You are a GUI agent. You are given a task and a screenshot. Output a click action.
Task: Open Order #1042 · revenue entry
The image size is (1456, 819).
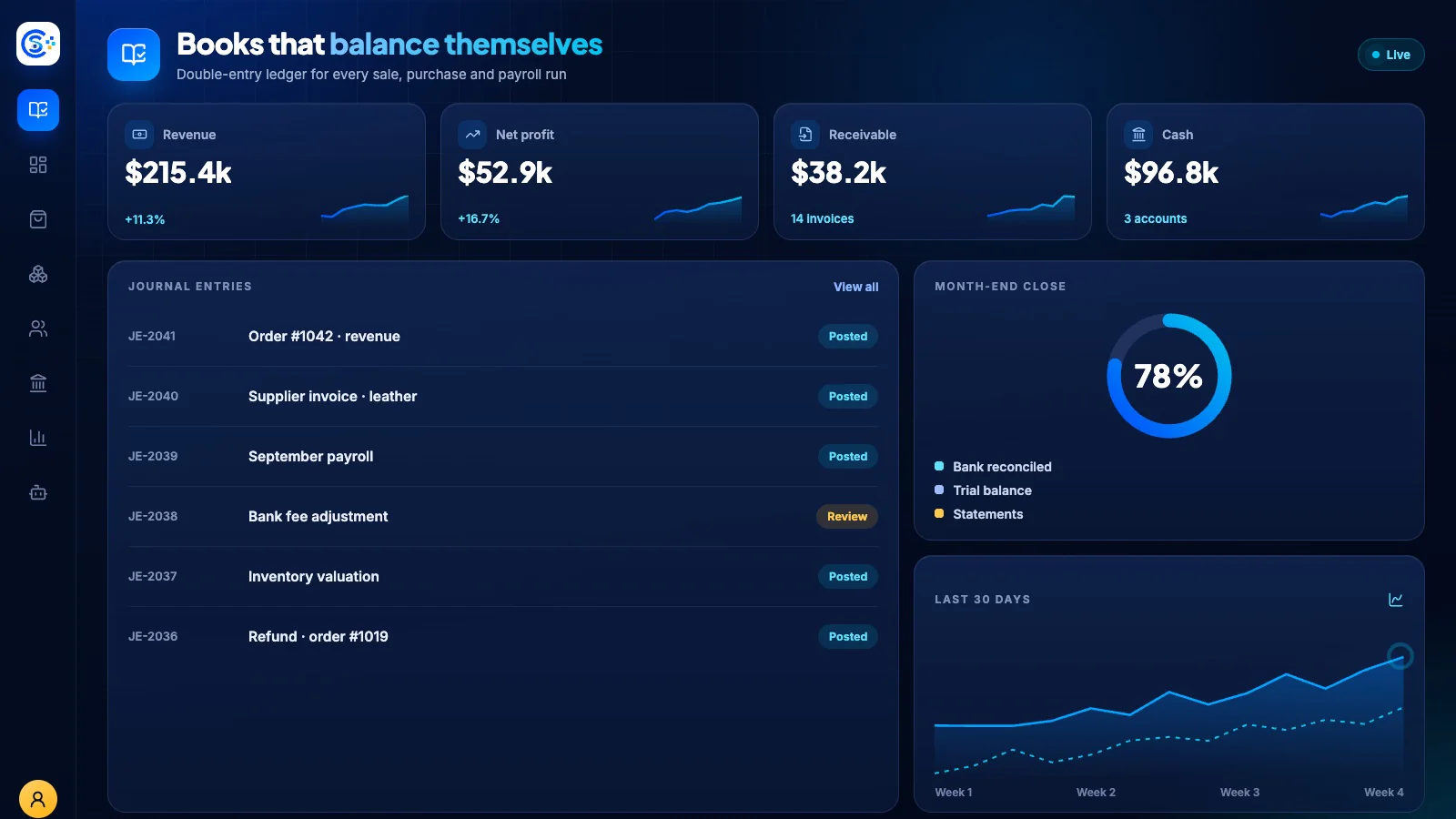coord(324,336)
